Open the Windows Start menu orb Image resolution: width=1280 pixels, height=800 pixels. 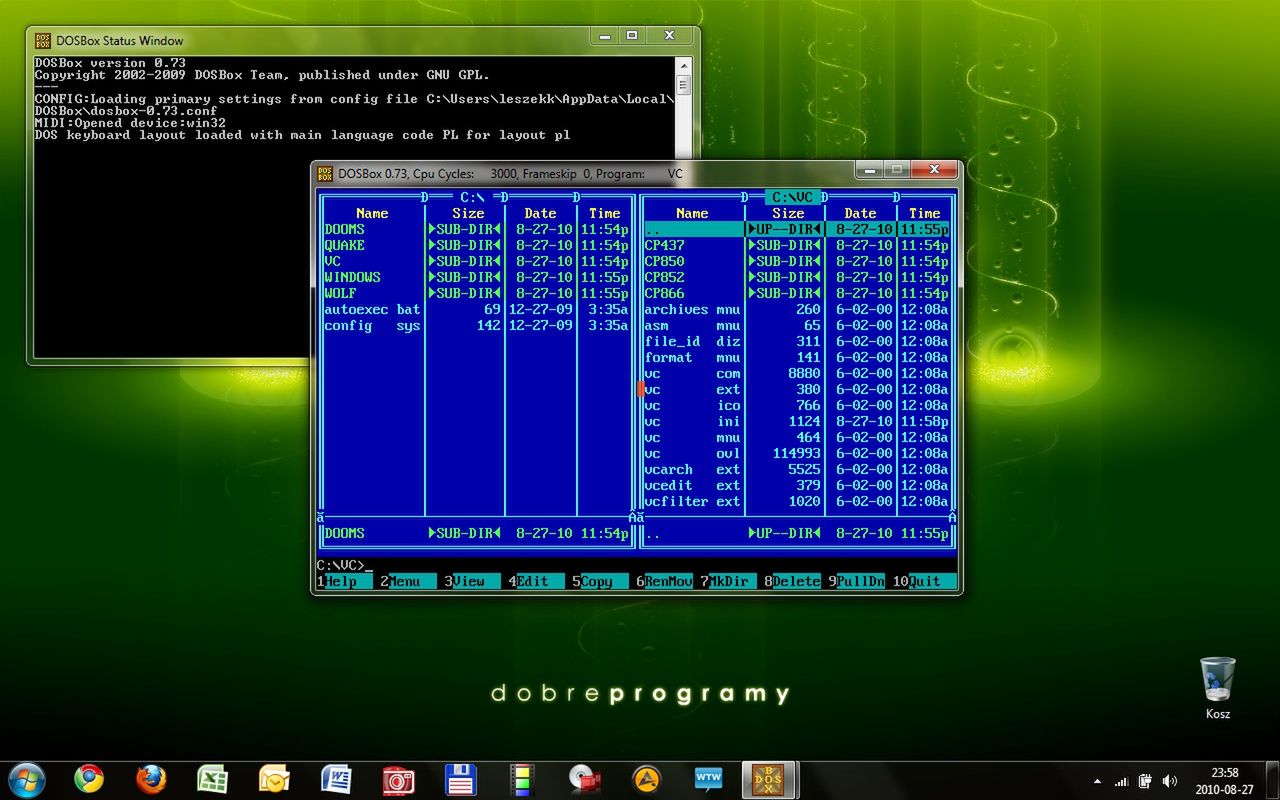(x=26, y=779)
